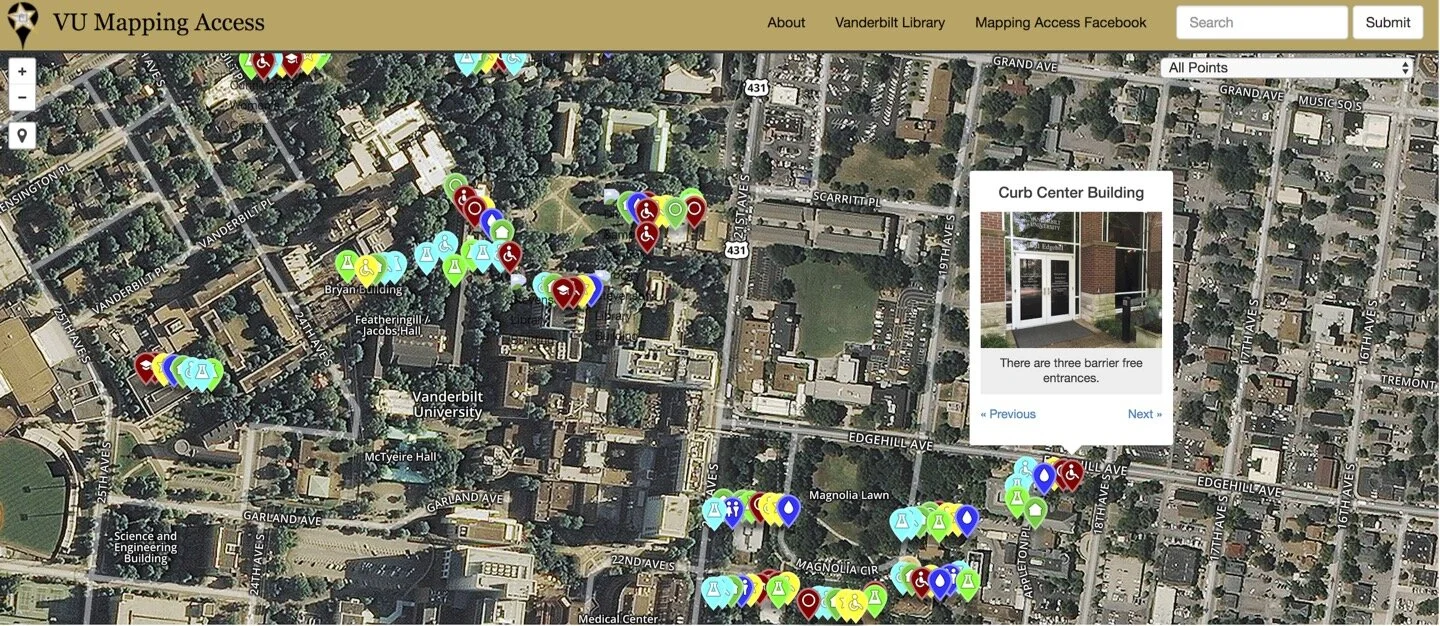Click the VU Mapping Access pin logo
This screenshot has width=1440, height=626.
pos(21,21)
